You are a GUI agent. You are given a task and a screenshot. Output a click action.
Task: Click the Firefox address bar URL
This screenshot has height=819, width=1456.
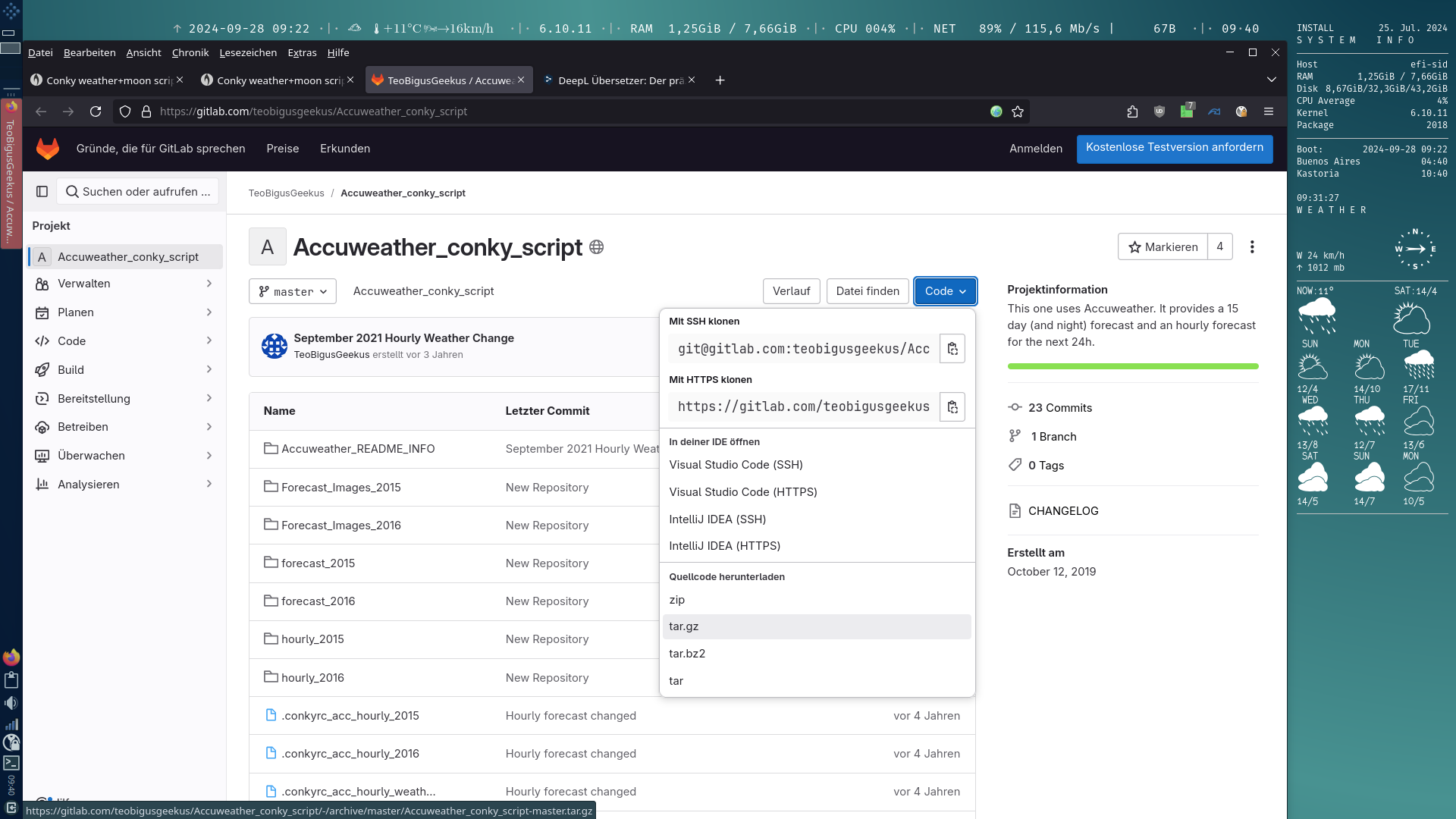(x=313, y=111)
